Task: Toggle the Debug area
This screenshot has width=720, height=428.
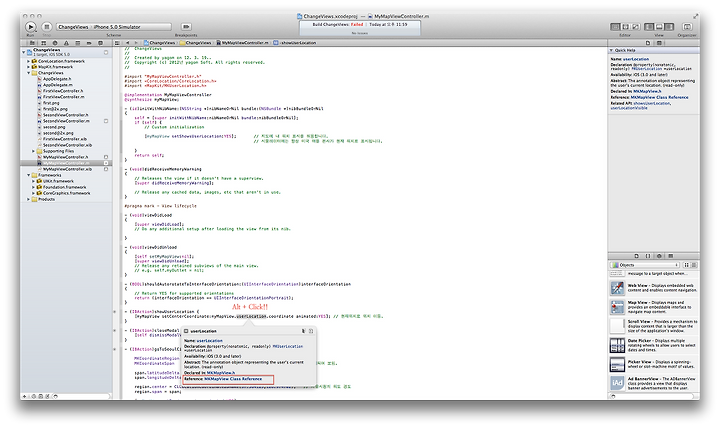Action: click(659, 27)
